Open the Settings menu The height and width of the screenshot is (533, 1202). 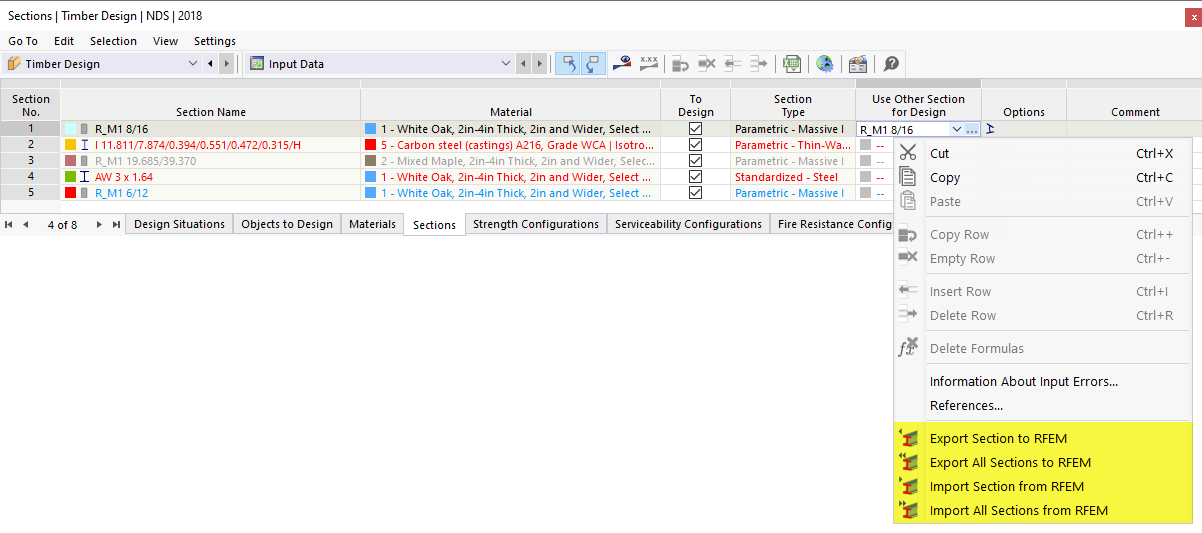pos(215,41)
